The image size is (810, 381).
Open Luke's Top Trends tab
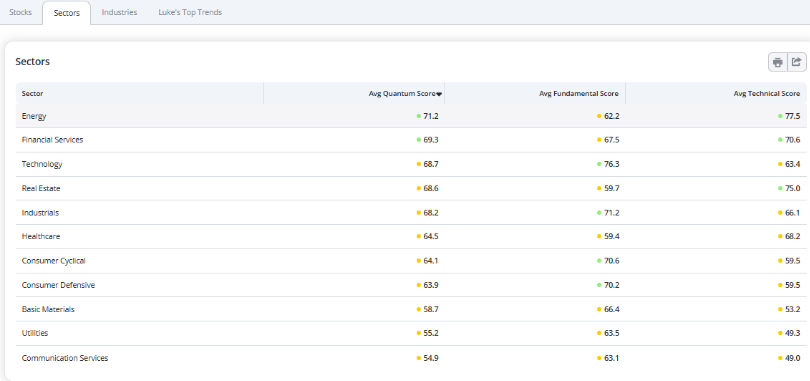pos(190,12)
